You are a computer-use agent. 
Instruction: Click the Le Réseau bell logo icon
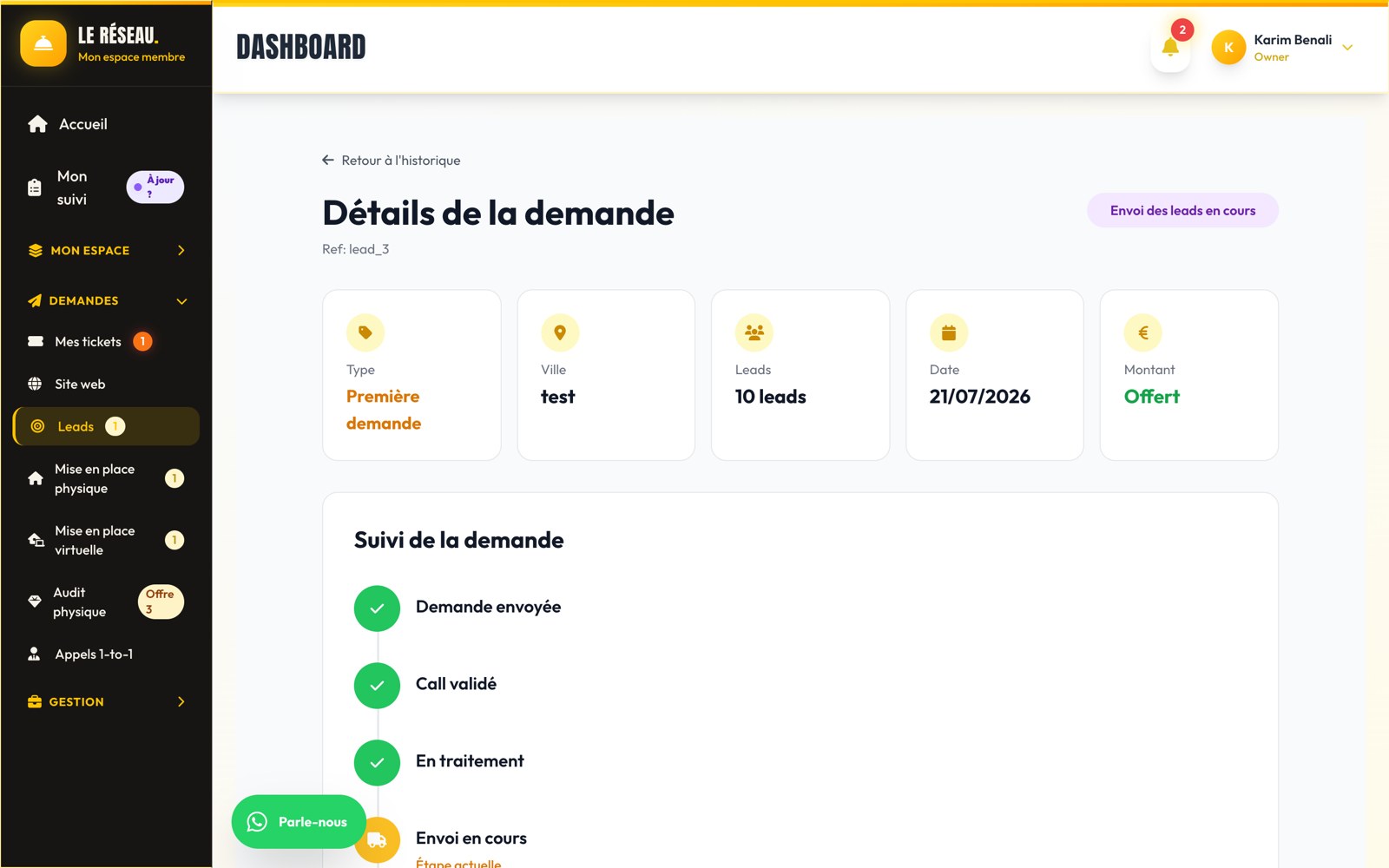pos(43,43)
